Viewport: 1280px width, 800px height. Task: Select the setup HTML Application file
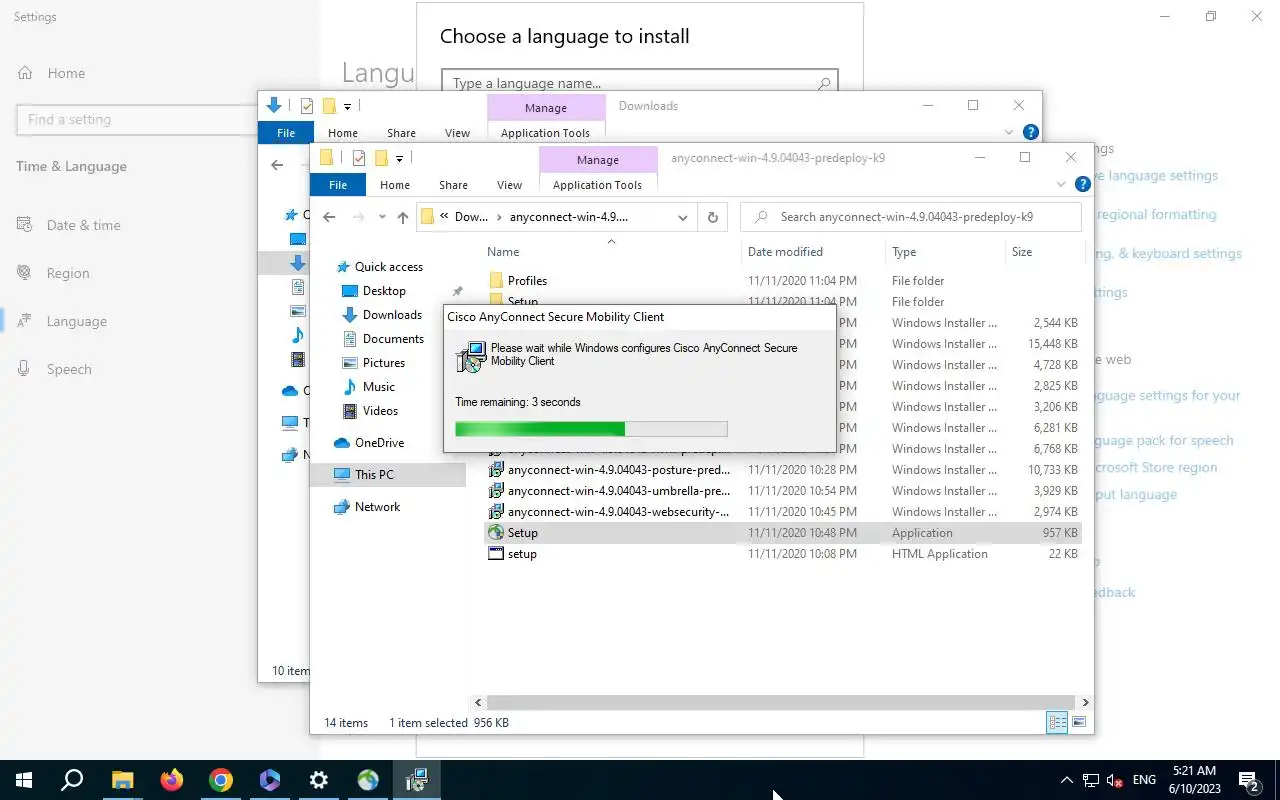[x=783, y=554]
